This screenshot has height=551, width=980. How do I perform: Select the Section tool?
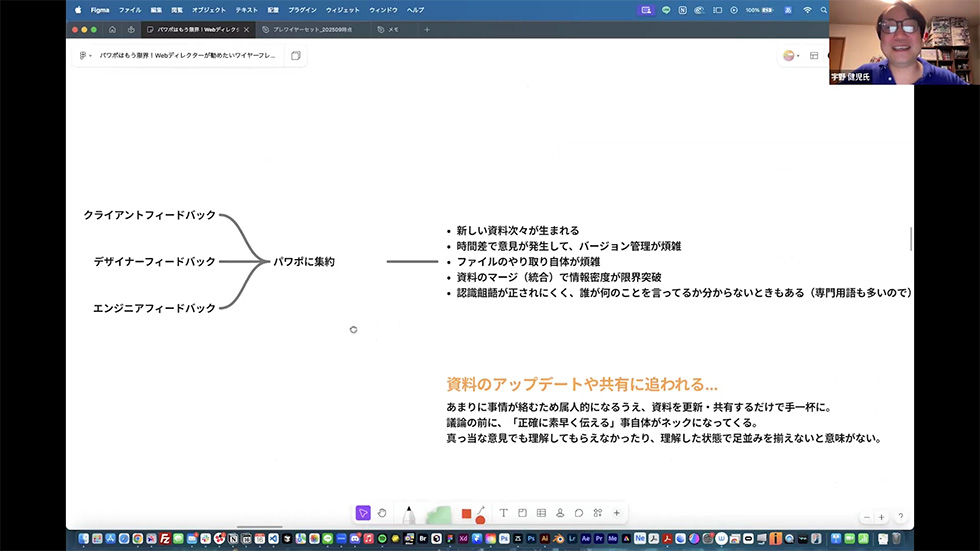pyautogui.click(x=522, y=513)
